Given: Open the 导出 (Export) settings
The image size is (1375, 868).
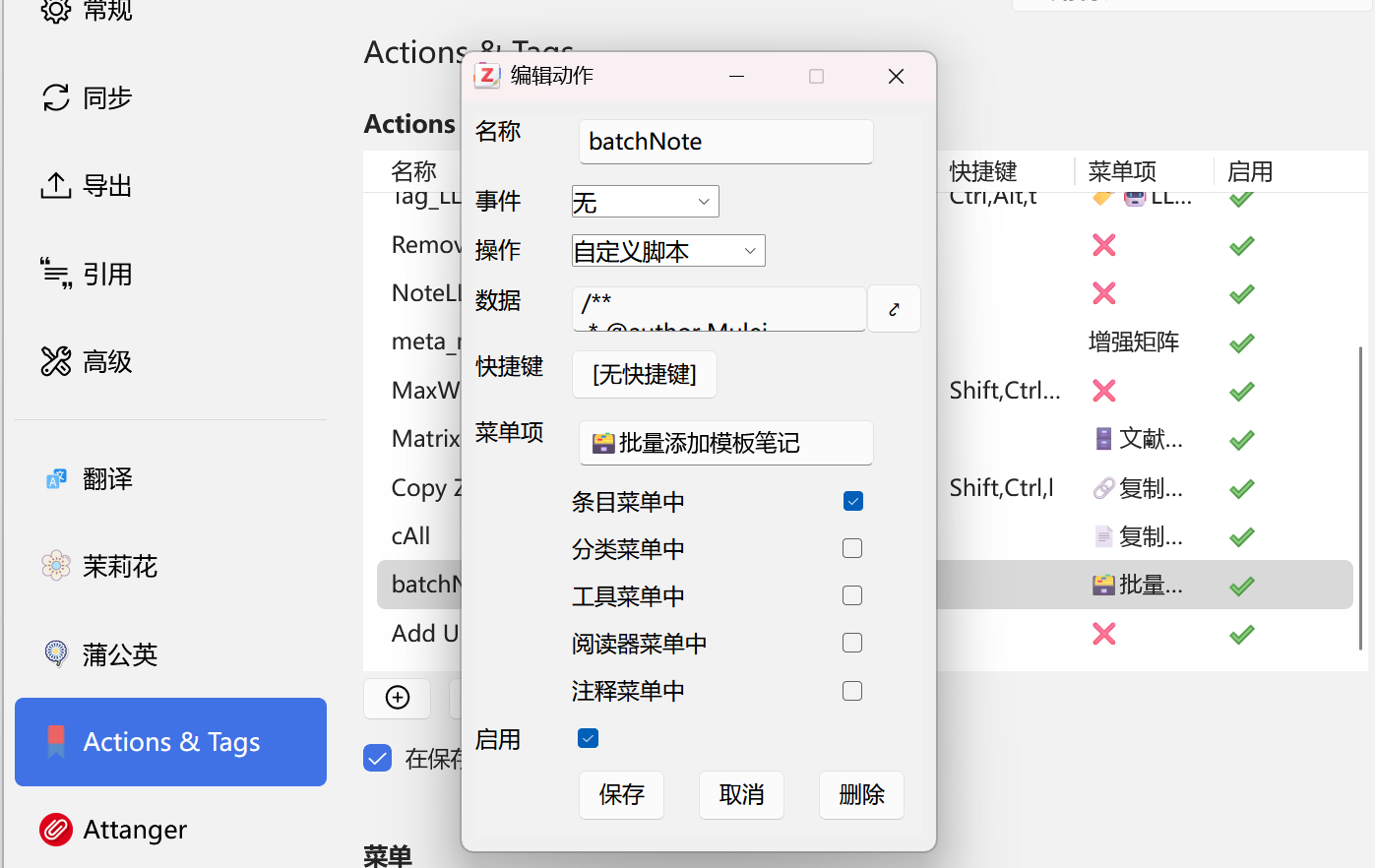Looking at the screenshot, I should (106, 186).
